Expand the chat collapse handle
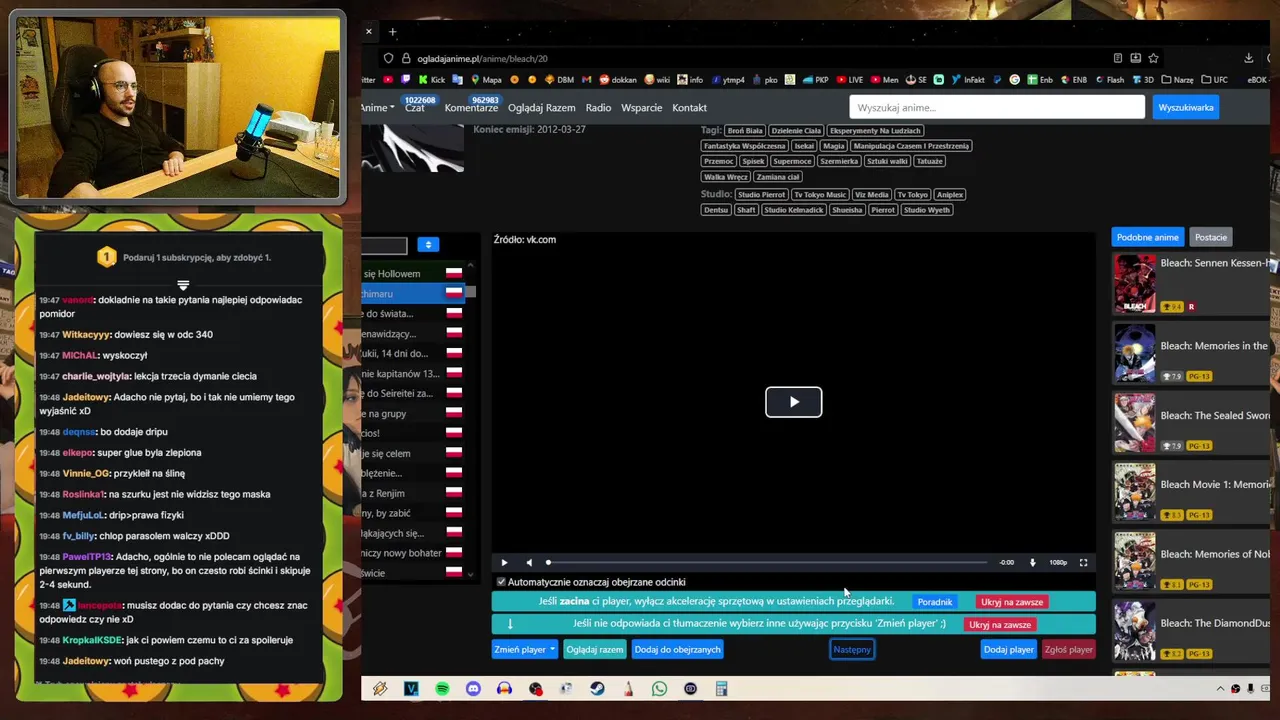Viewport: 1280px width, 720px height. pos(183,285)
